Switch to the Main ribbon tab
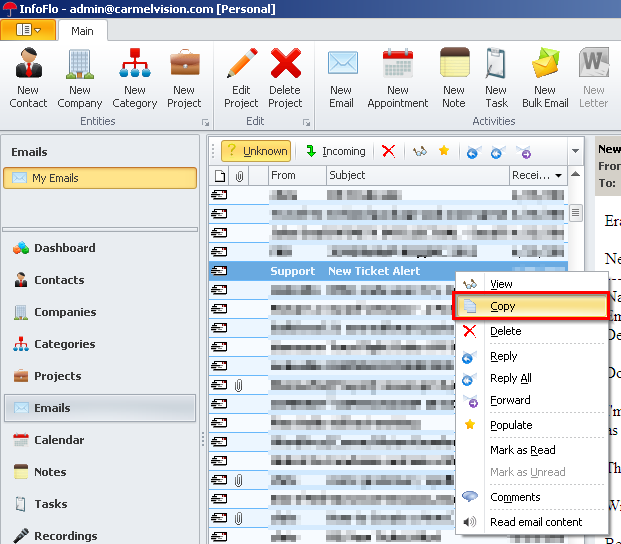Screen dimensions: 621x544 [x=82, y=30]
